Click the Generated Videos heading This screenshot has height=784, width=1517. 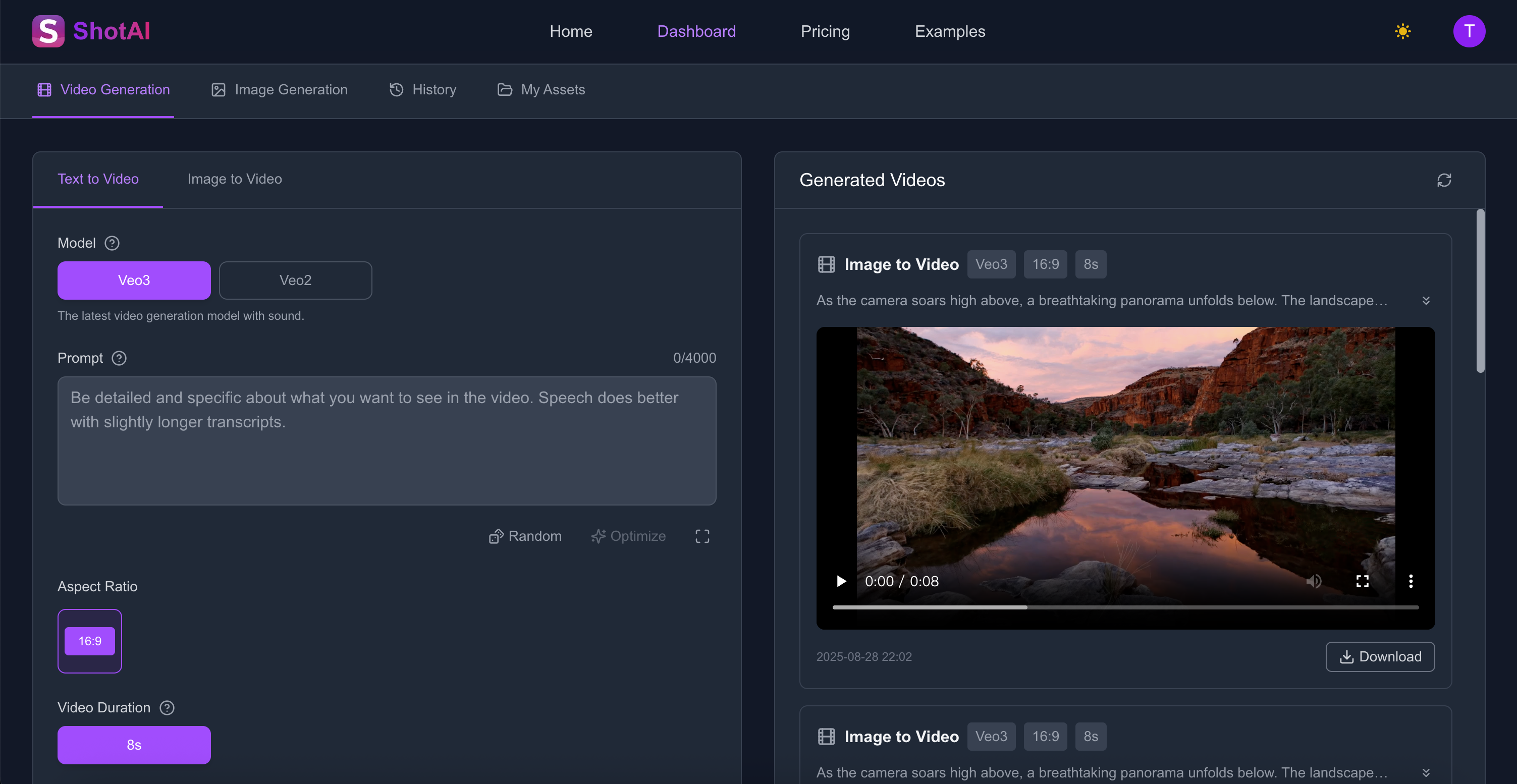pyautogui.click(x=872, y=180)
